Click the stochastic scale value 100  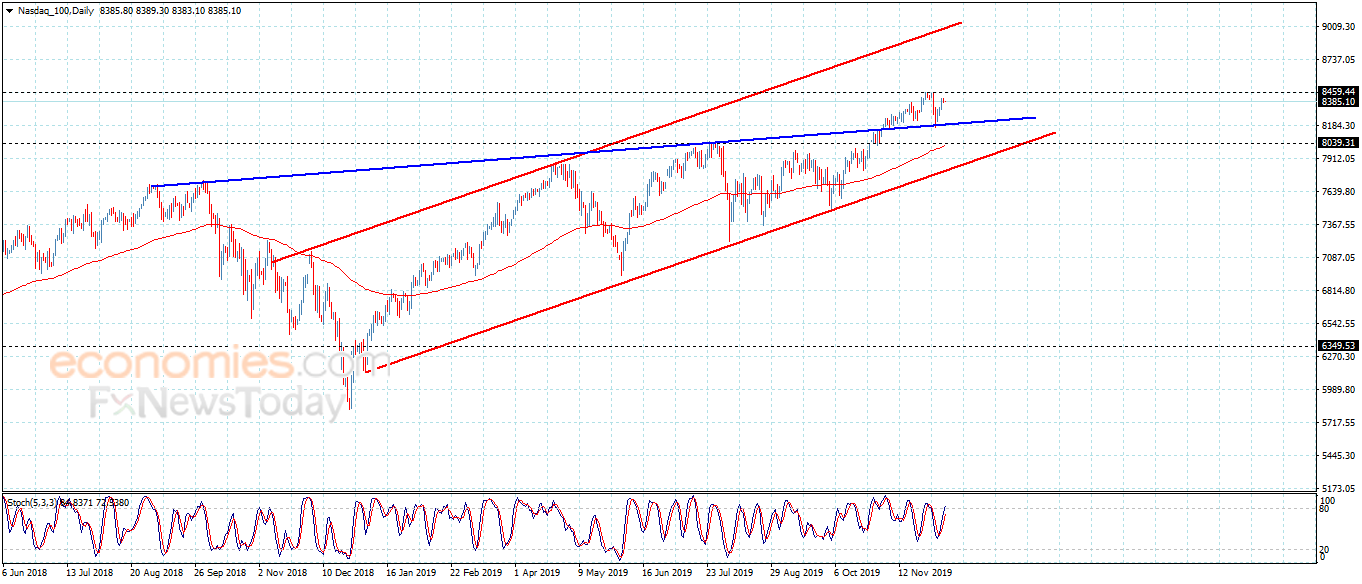tap(1328, 499)
